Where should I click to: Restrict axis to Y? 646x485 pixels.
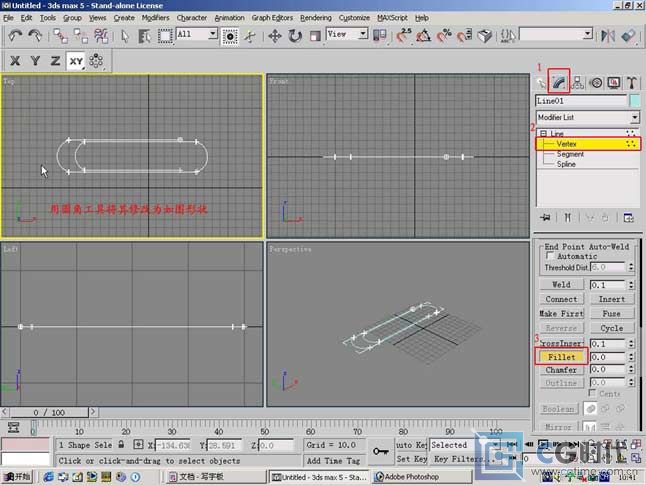tap(35, 61)
